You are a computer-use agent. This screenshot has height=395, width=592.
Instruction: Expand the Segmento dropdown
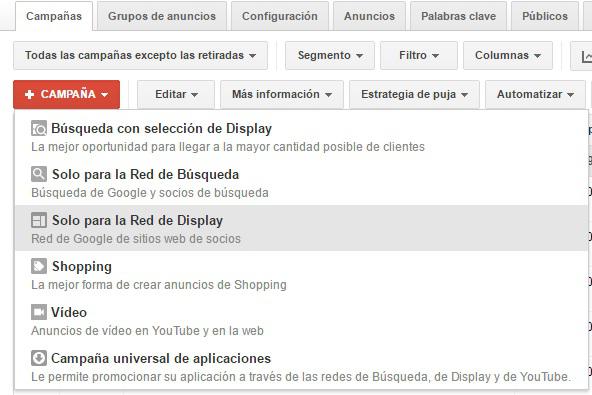point(330,56)
